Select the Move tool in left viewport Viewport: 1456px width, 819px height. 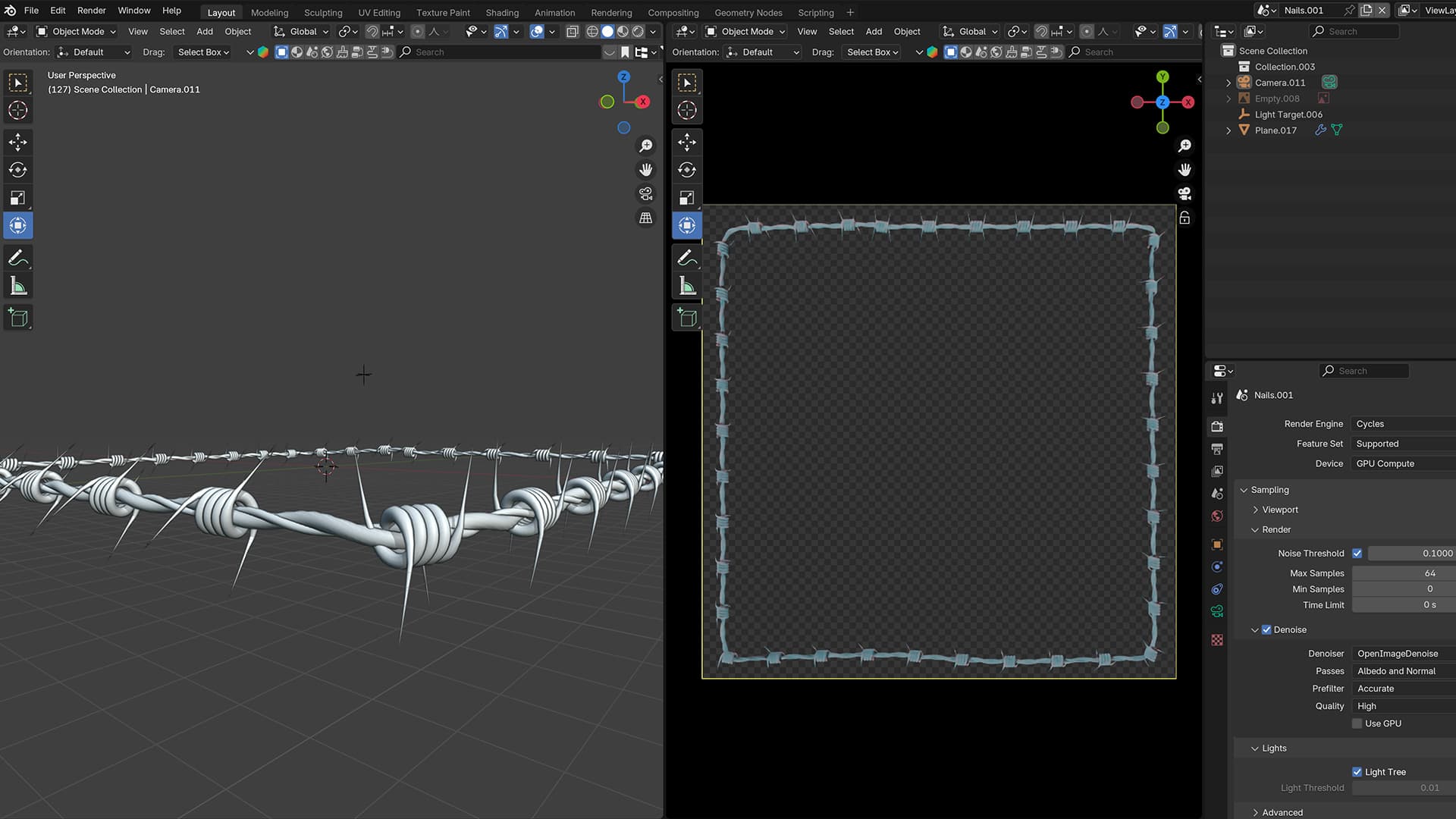[x=18, y=142]
